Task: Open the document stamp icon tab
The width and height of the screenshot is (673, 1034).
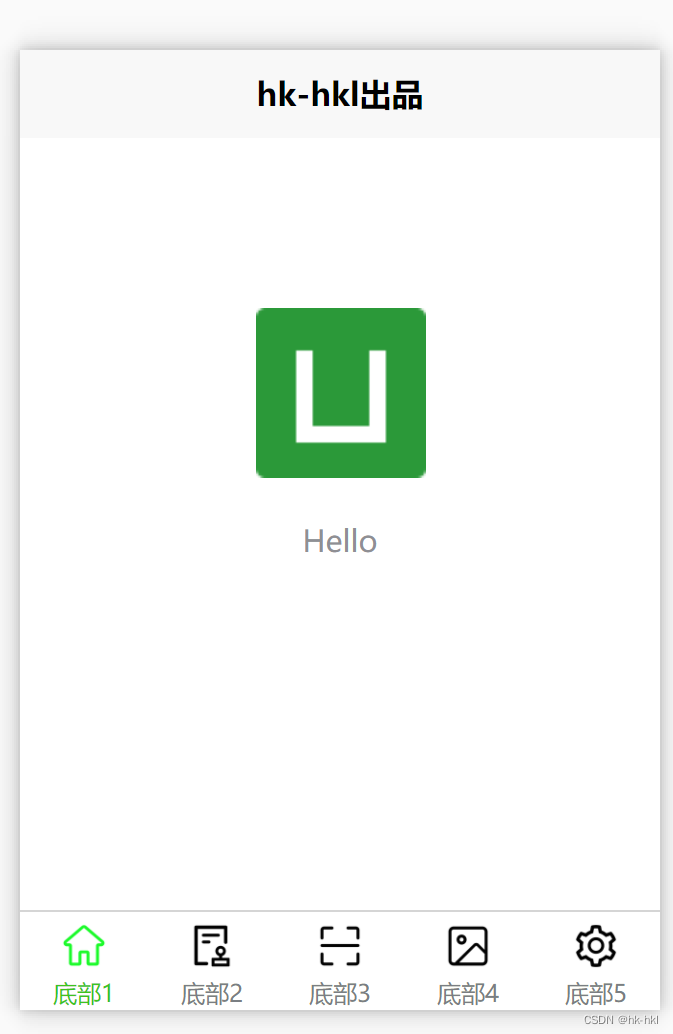Action: click(x=212, y=945)
